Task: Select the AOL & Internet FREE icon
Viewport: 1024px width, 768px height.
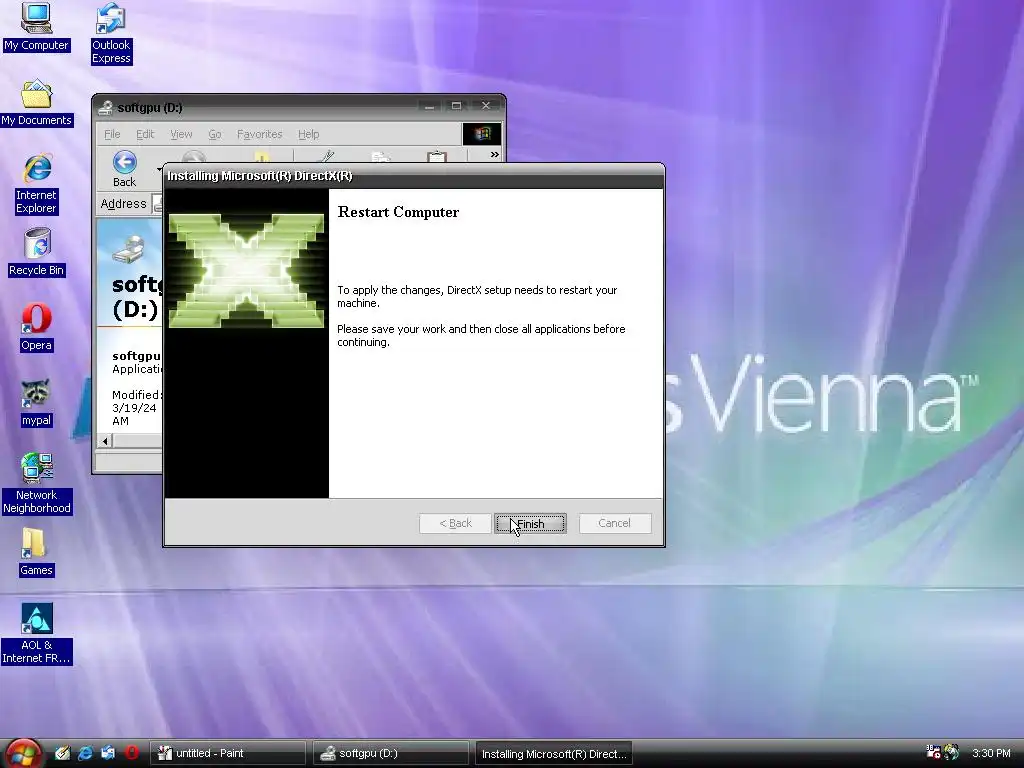Action: 37,634
